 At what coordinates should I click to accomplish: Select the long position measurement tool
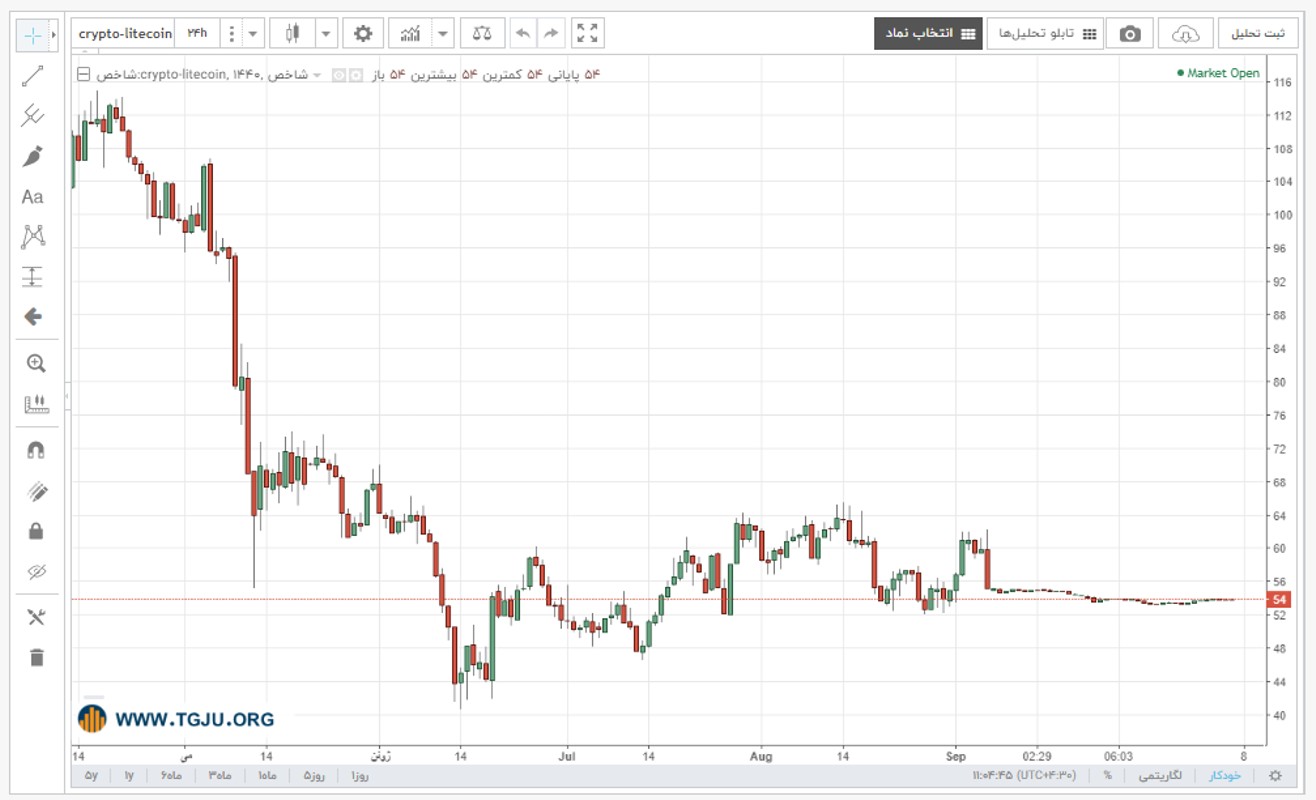[33, 277]
